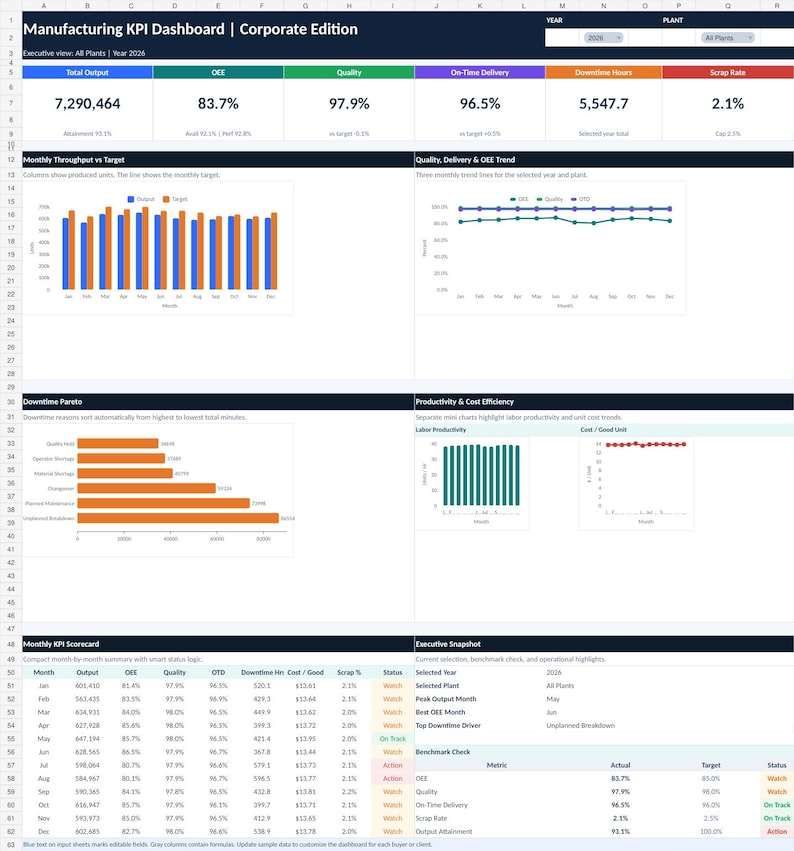Select column Q header

pos(727,5)
